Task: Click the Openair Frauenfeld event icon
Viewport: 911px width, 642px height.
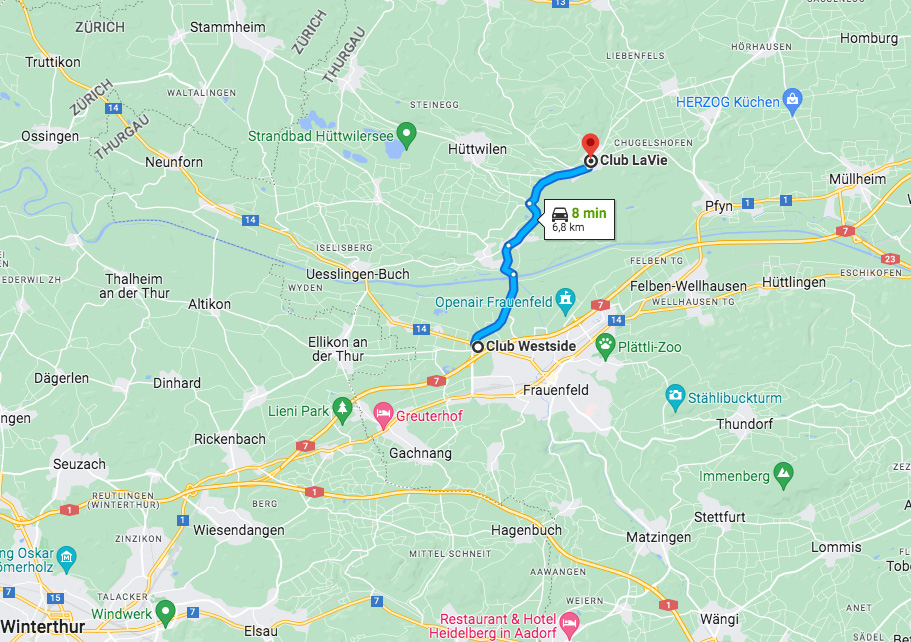Action: (565, 301)
